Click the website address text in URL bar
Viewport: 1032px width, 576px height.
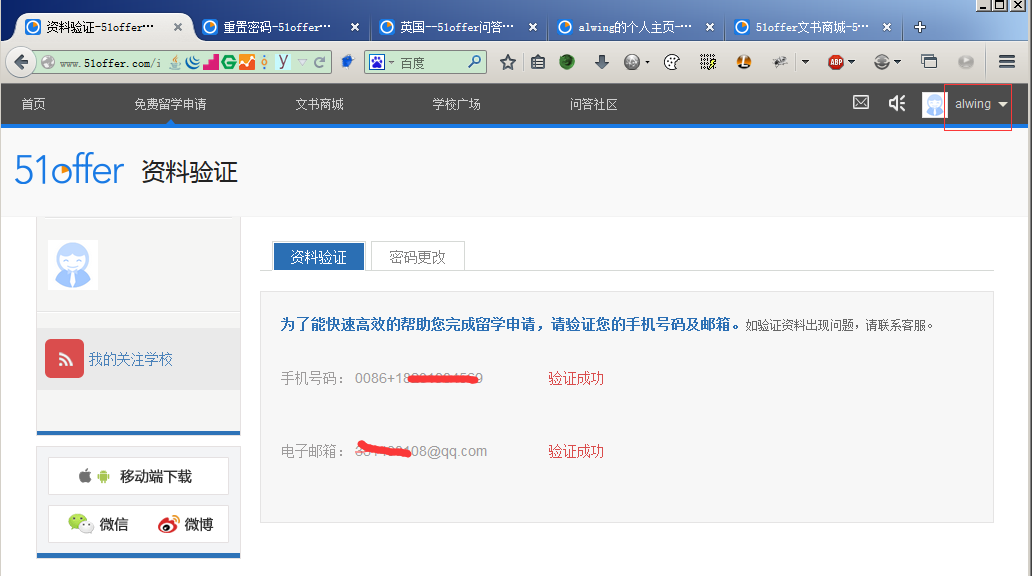[110, 63]
